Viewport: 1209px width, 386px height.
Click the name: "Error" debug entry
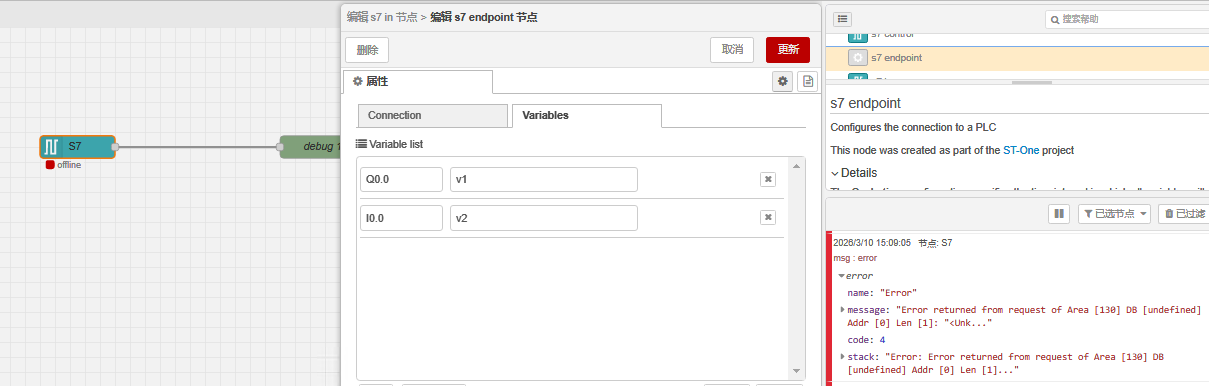point(883,293)
